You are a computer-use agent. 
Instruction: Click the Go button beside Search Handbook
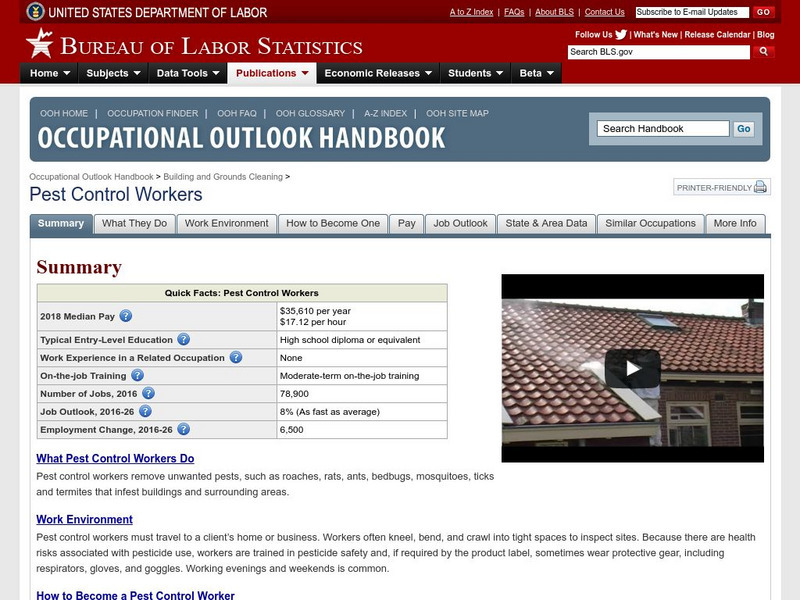(x=743, y=129)
